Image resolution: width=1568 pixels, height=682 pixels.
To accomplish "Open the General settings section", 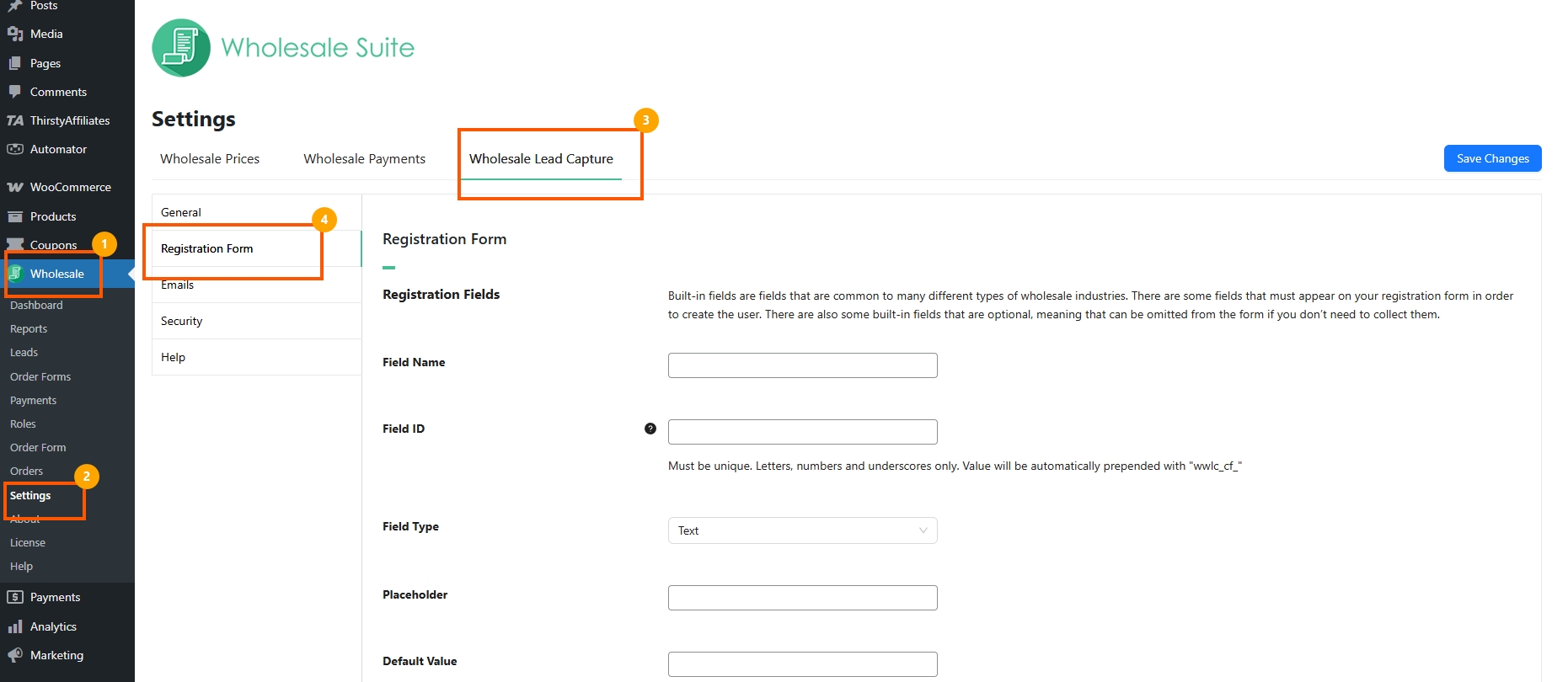I will tap(181, 212).
